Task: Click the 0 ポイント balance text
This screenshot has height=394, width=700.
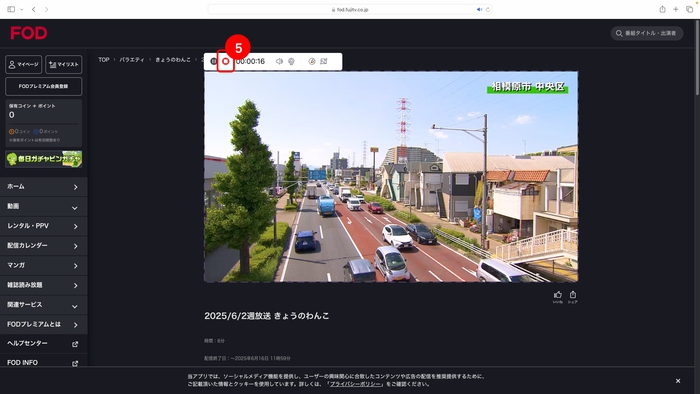Action: [x=46, y=132]
